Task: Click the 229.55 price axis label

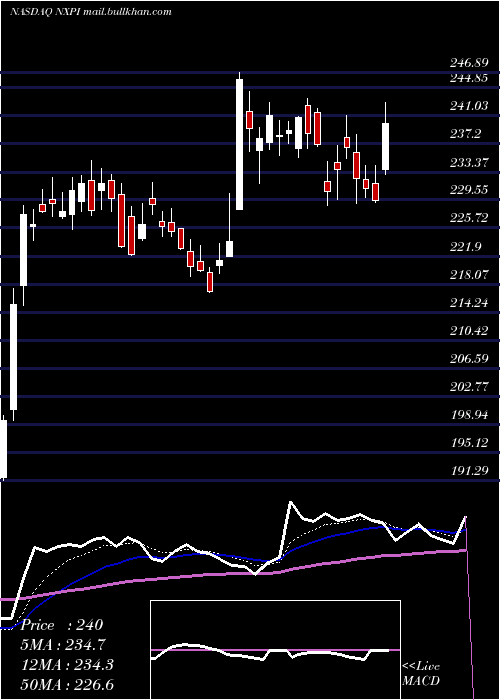Action: [468, 191]
